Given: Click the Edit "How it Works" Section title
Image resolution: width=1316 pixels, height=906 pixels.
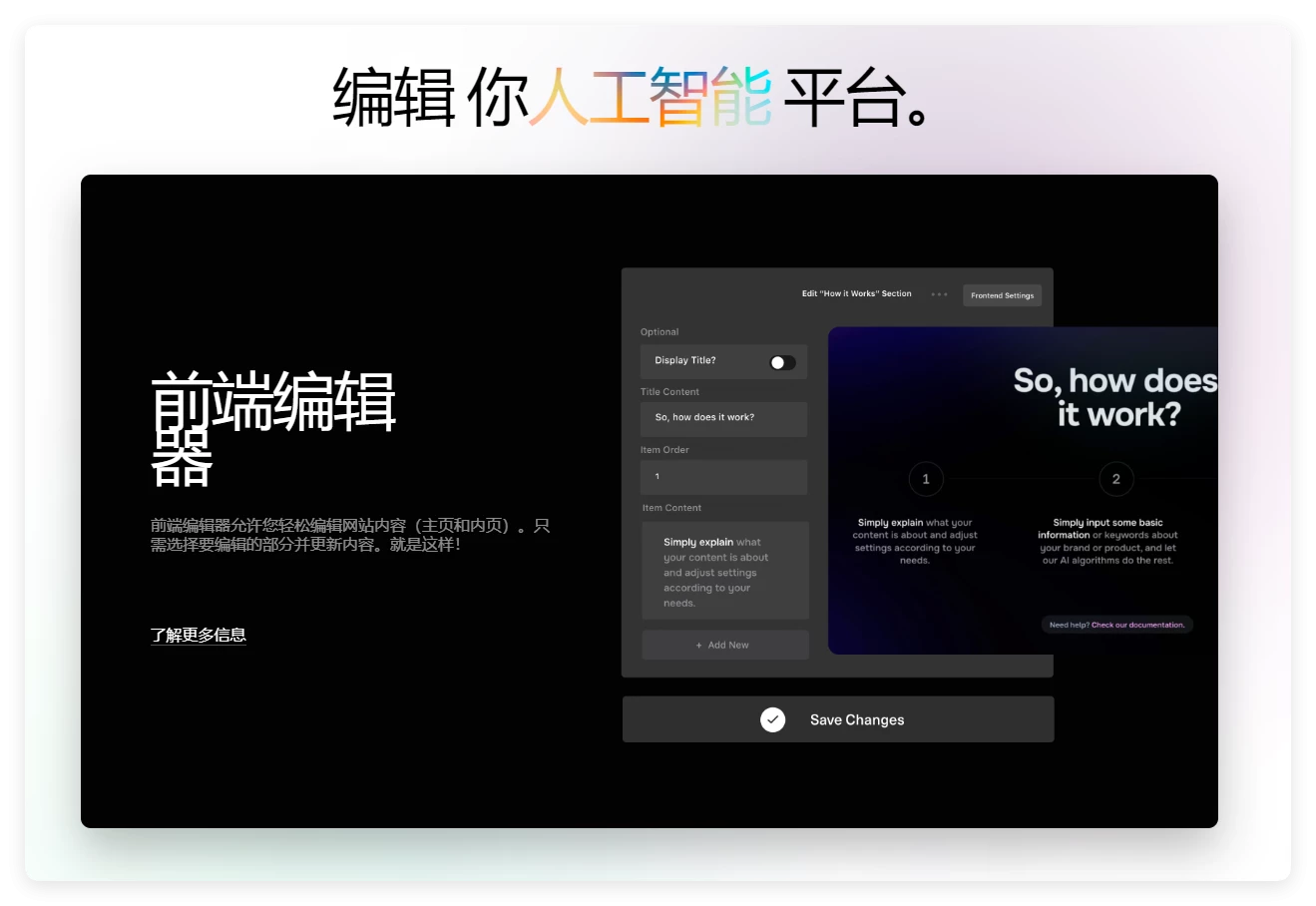Looking at the screenshot, I should click(x=856, y=294).
